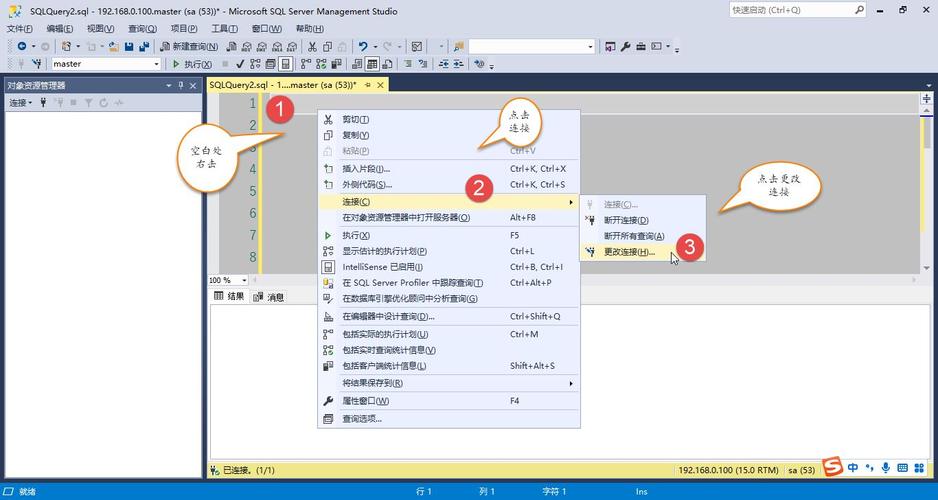Open the master database dropdown
This screenshot has width=938, height=500.
click(x=157, y=64)
